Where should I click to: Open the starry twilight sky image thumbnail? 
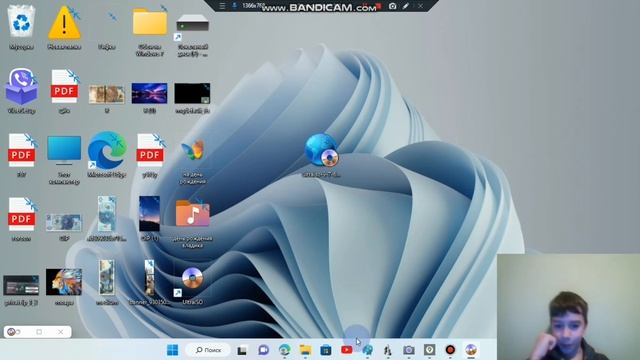point(149,214)
